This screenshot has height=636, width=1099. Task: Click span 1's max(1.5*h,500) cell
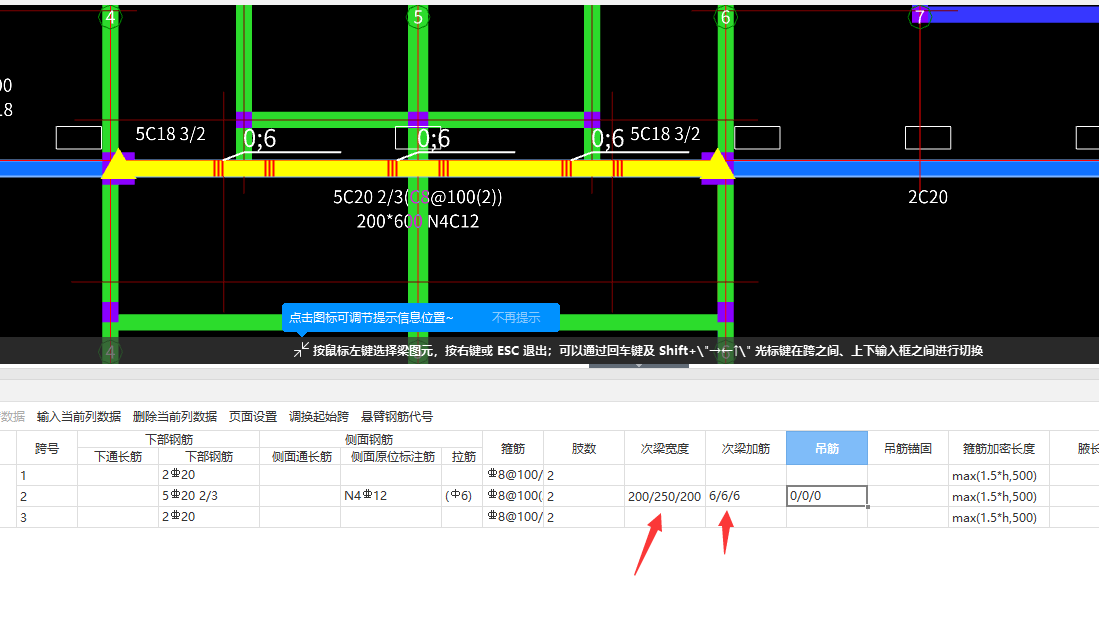click(999, 475)
